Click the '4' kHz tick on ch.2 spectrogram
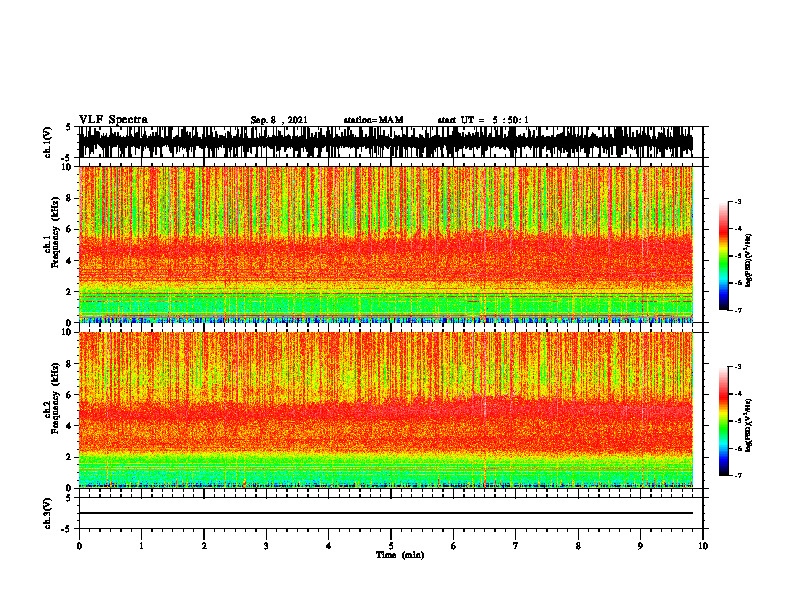 pyautogui.click(x=70, y=426)
